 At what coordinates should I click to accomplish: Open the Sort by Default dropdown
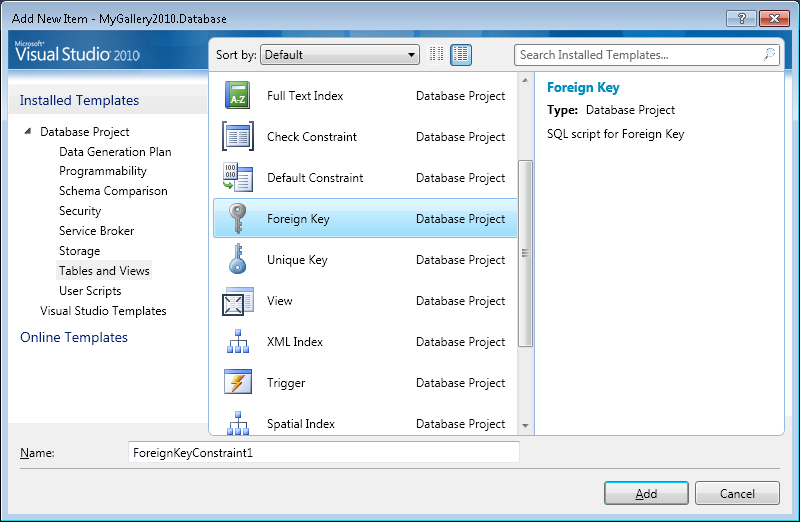tap(340, 55)
